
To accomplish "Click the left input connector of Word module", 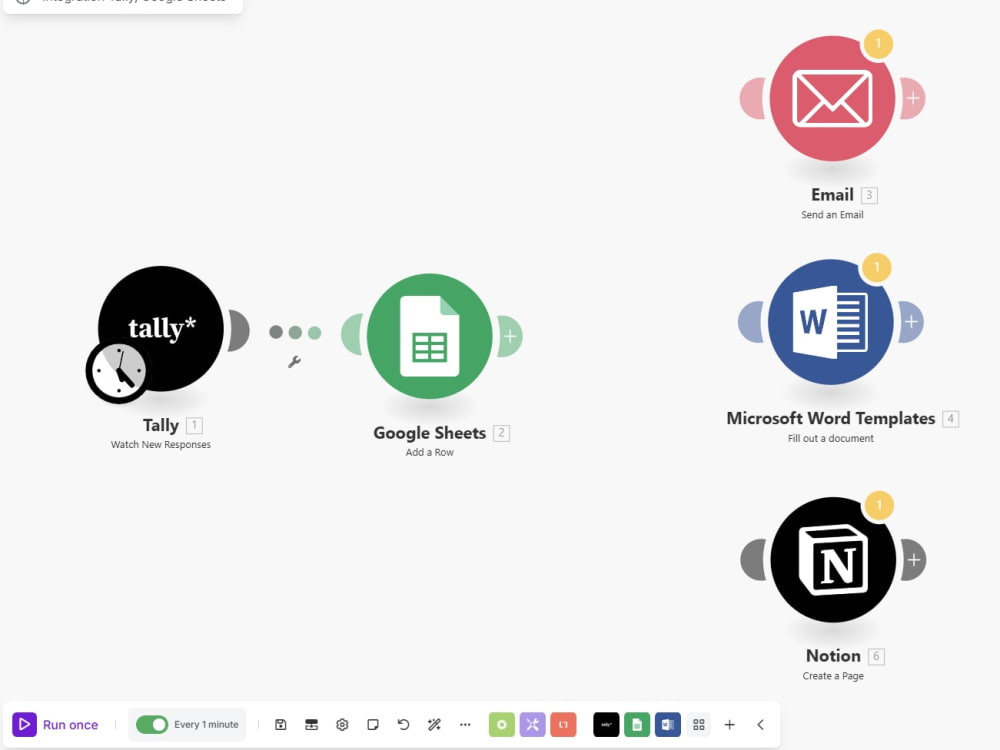I will (750, 321).
